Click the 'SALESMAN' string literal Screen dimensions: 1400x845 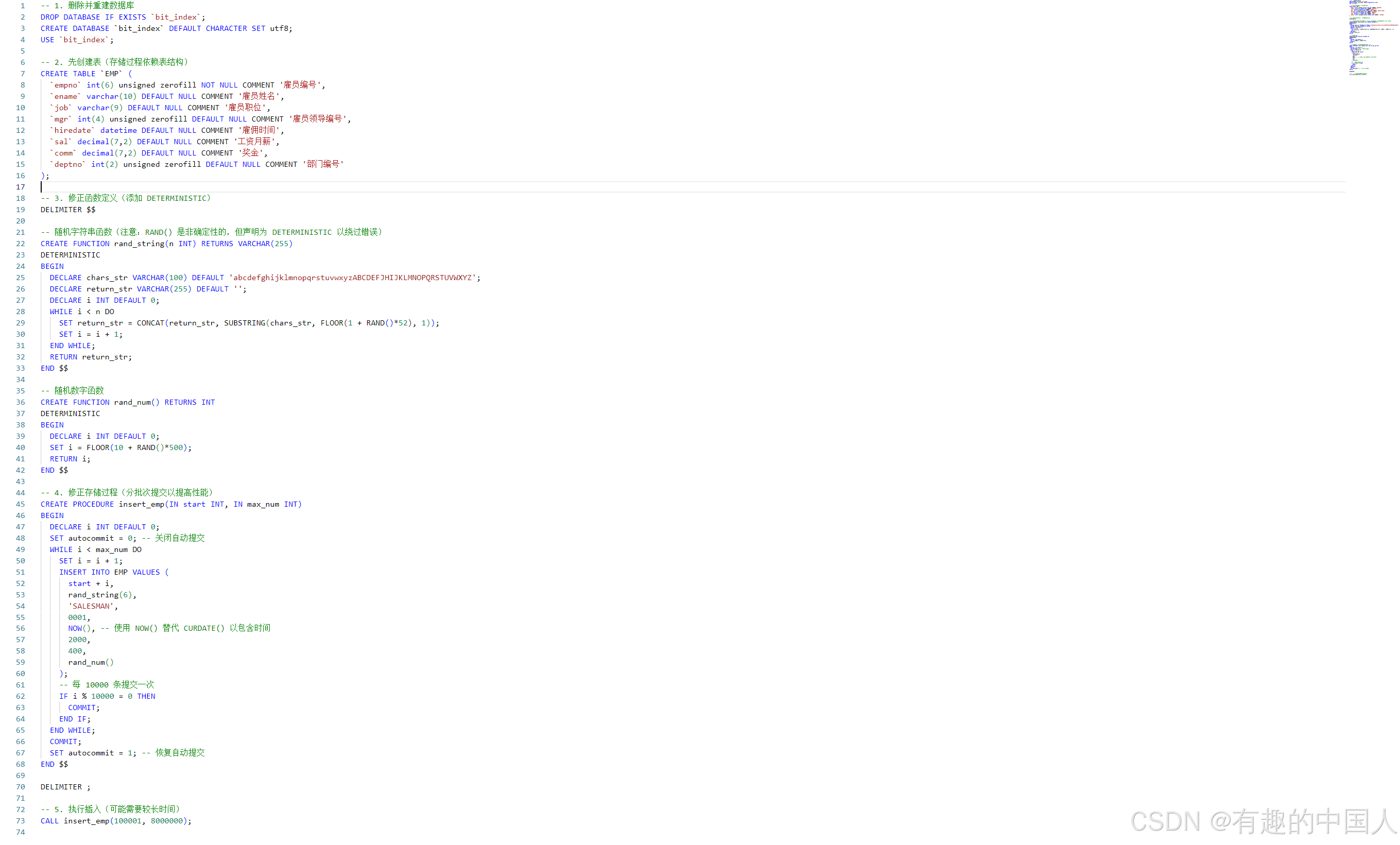pos(91,607)
